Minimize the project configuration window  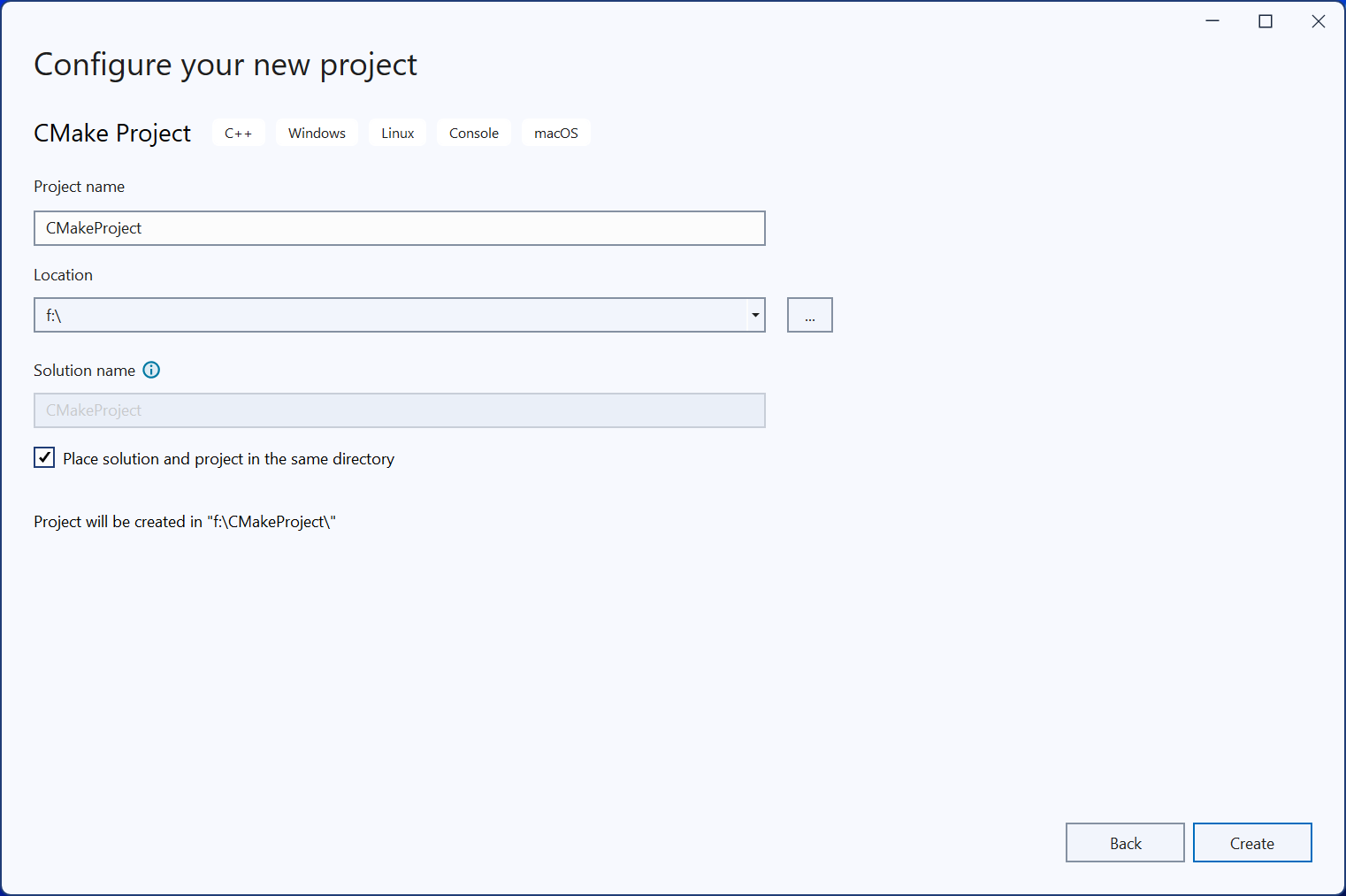1212,21
